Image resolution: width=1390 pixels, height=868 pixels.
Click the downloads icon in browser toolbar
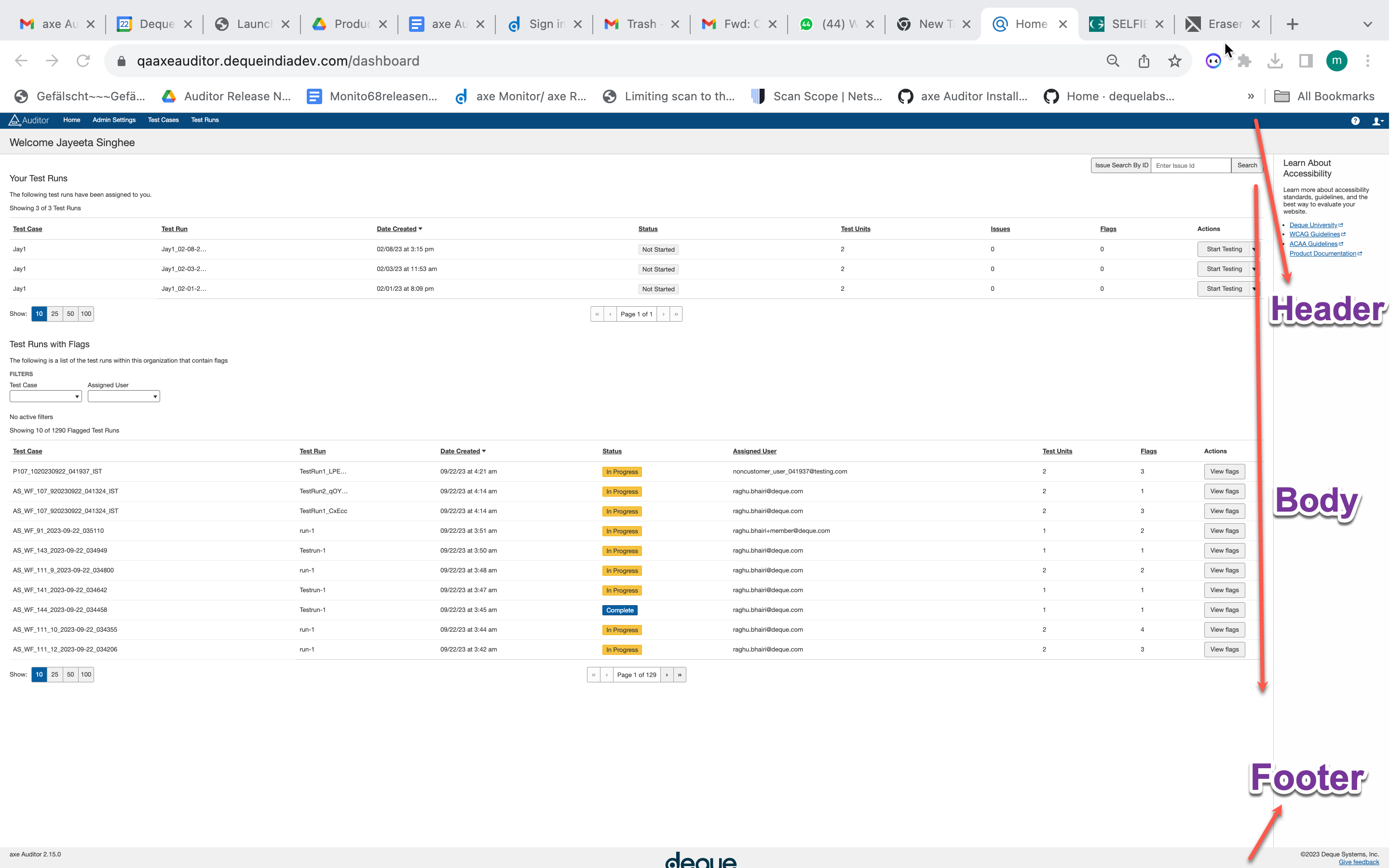(x=1275, y=60)
